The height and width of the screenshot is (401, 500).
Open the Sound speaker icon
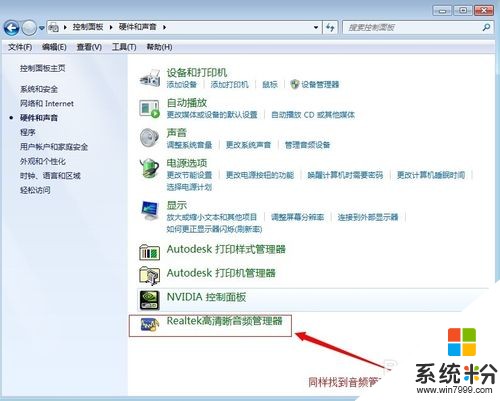[149, 137]
